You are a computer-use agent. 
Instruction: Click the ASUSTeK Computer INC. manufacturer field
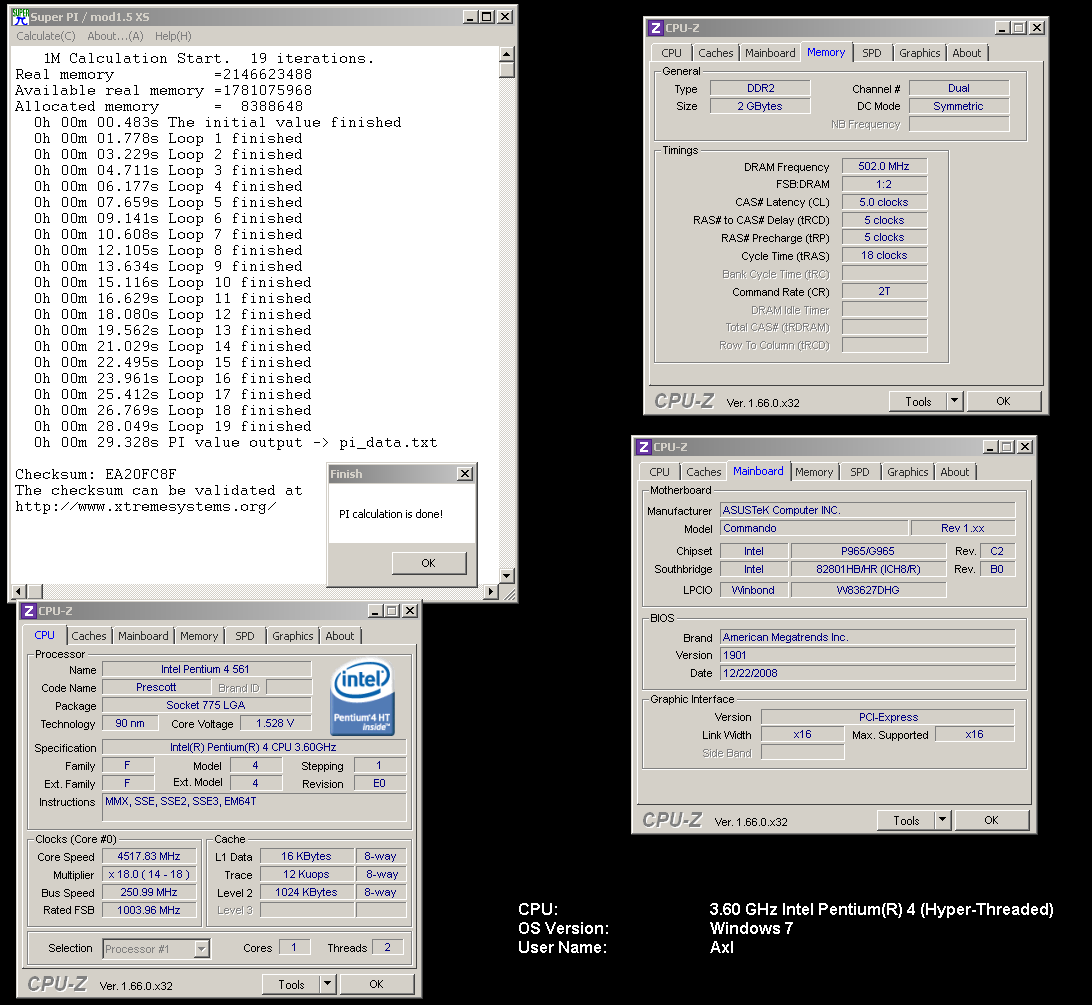(x=868, y=511)
